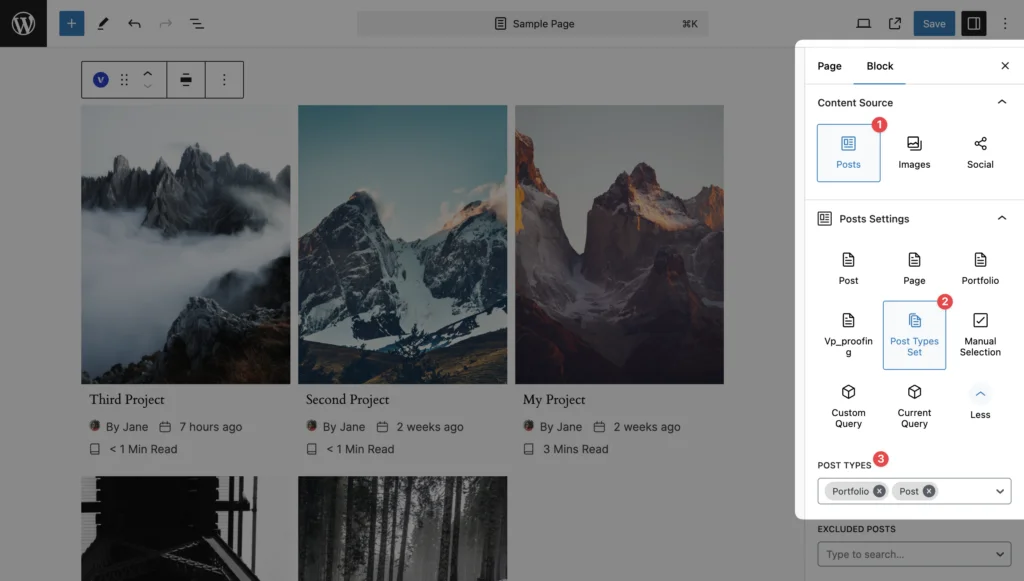
Task: Move block down with the arrow
Action: (x=148, y=86)
